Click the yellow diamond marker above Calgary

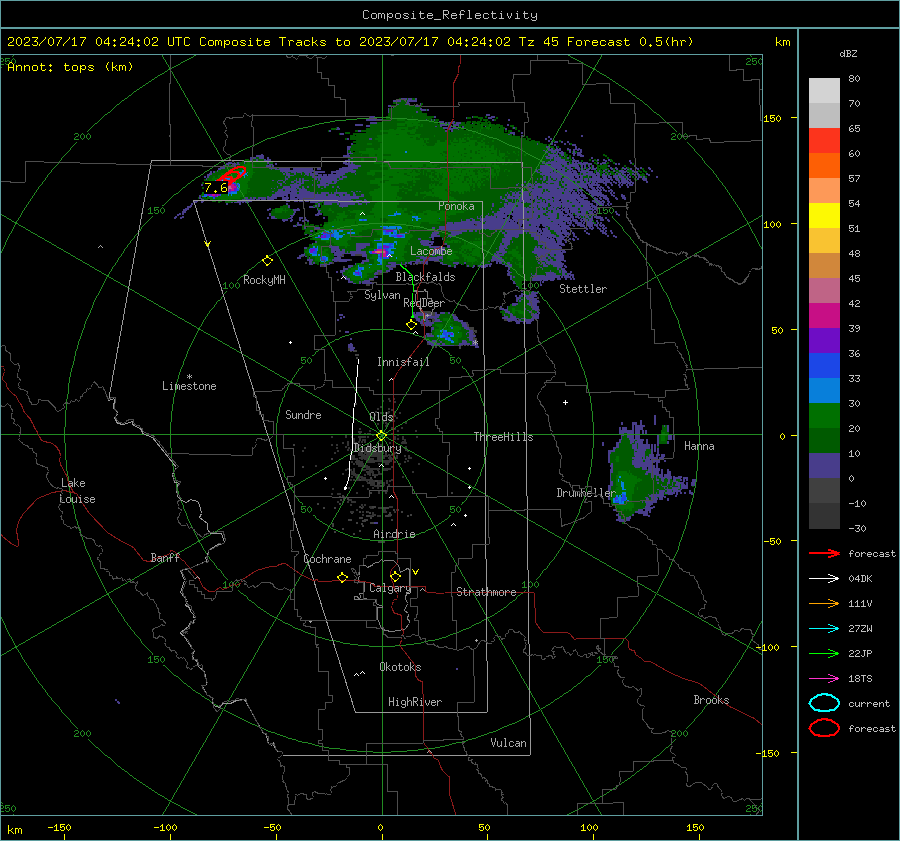point(395,576)
